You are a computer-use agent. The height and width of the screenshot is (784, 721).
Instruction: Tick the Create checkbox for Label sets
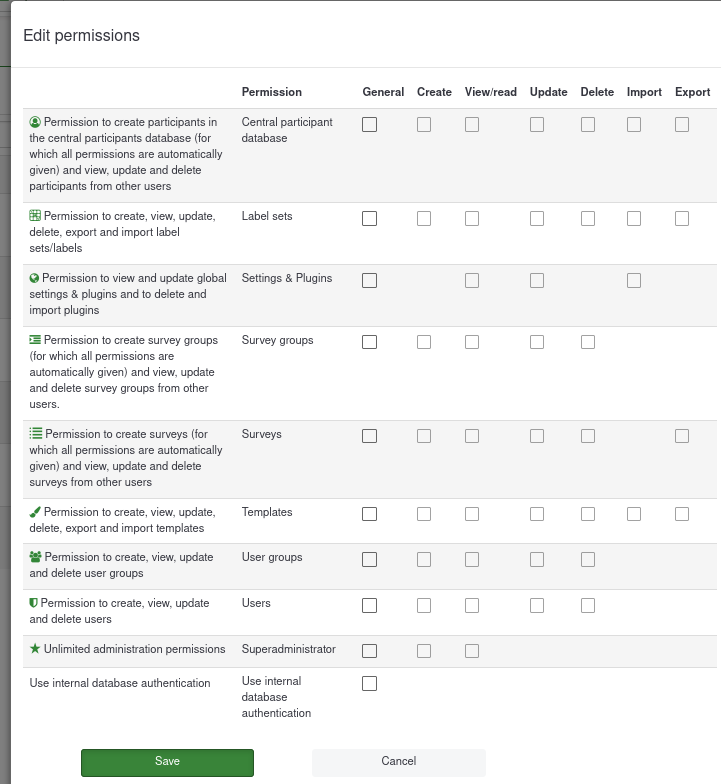click(x=424, y=218)
